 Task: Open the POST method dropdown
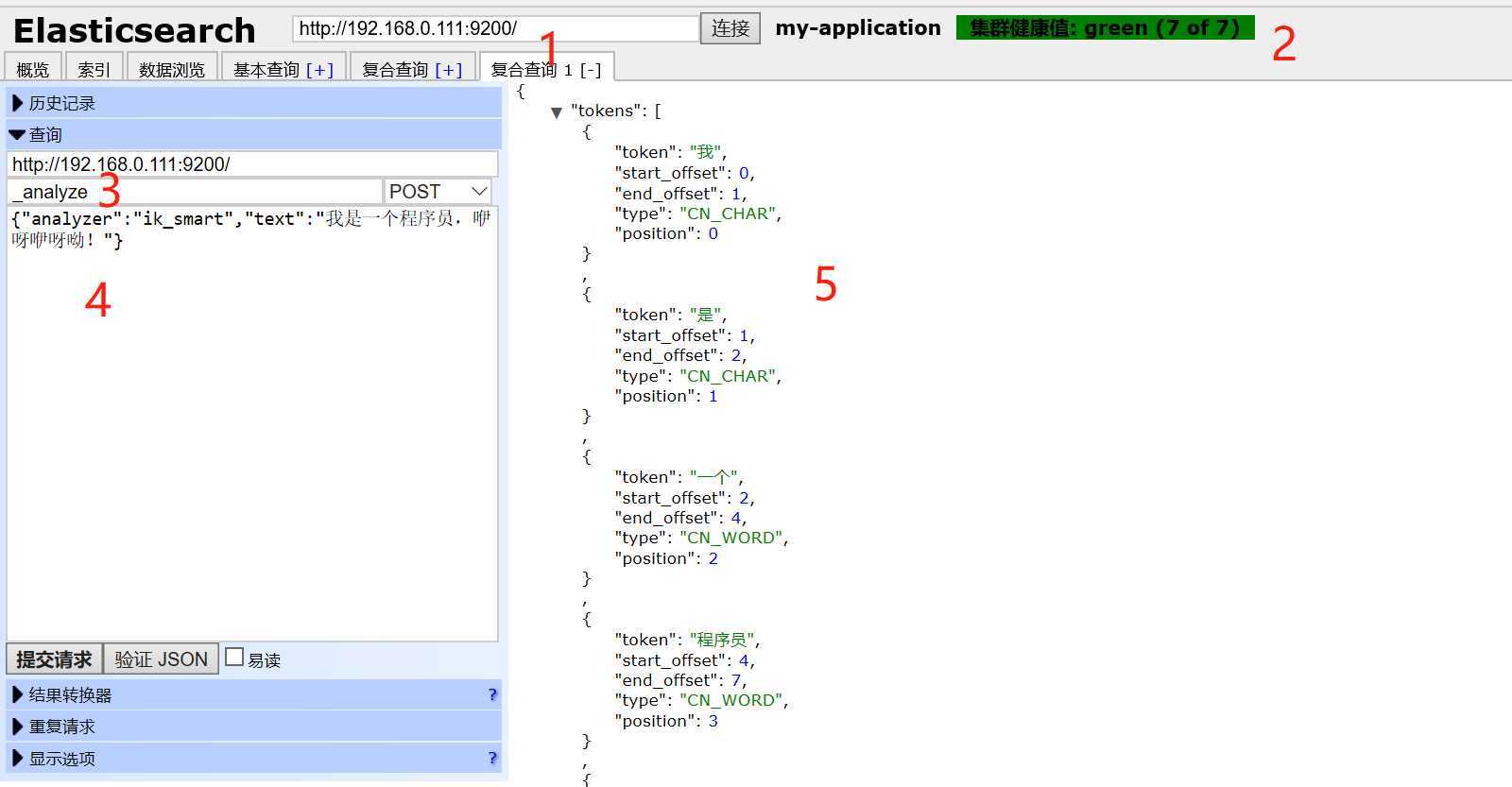(438, 192)
